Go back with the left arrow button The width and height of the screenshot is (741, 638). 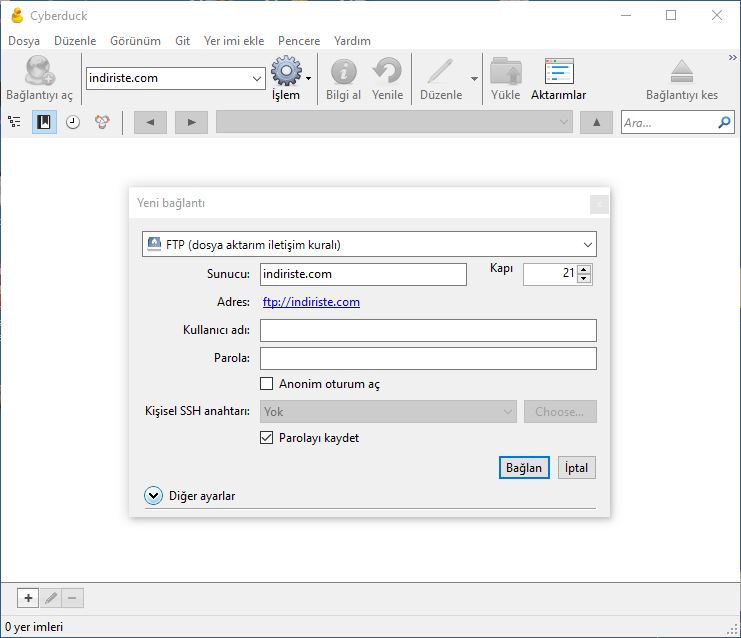[x=150, y=122]
